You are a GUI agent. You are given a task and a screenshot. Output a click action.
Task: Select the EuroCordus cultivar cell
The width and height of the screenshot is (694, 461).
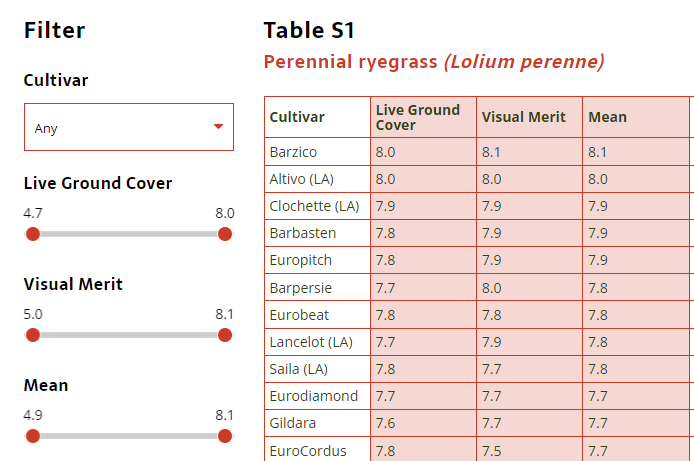(317, 450)
